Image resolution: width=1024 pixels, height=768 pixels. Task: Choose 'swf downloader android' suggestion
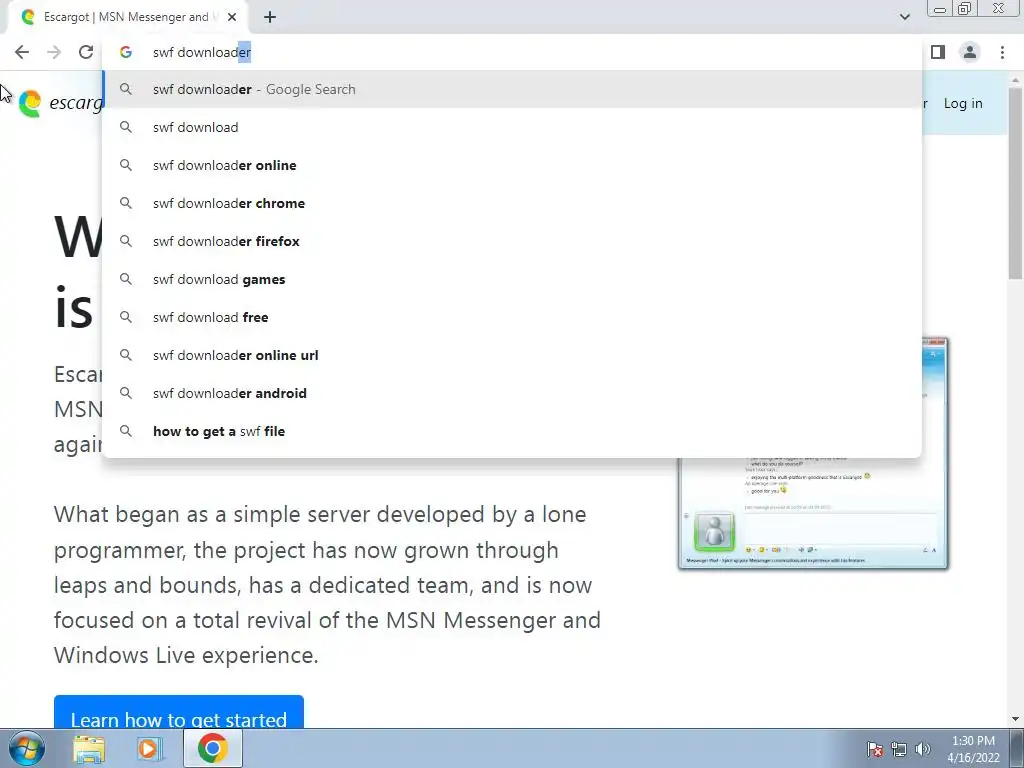(512, 393)
